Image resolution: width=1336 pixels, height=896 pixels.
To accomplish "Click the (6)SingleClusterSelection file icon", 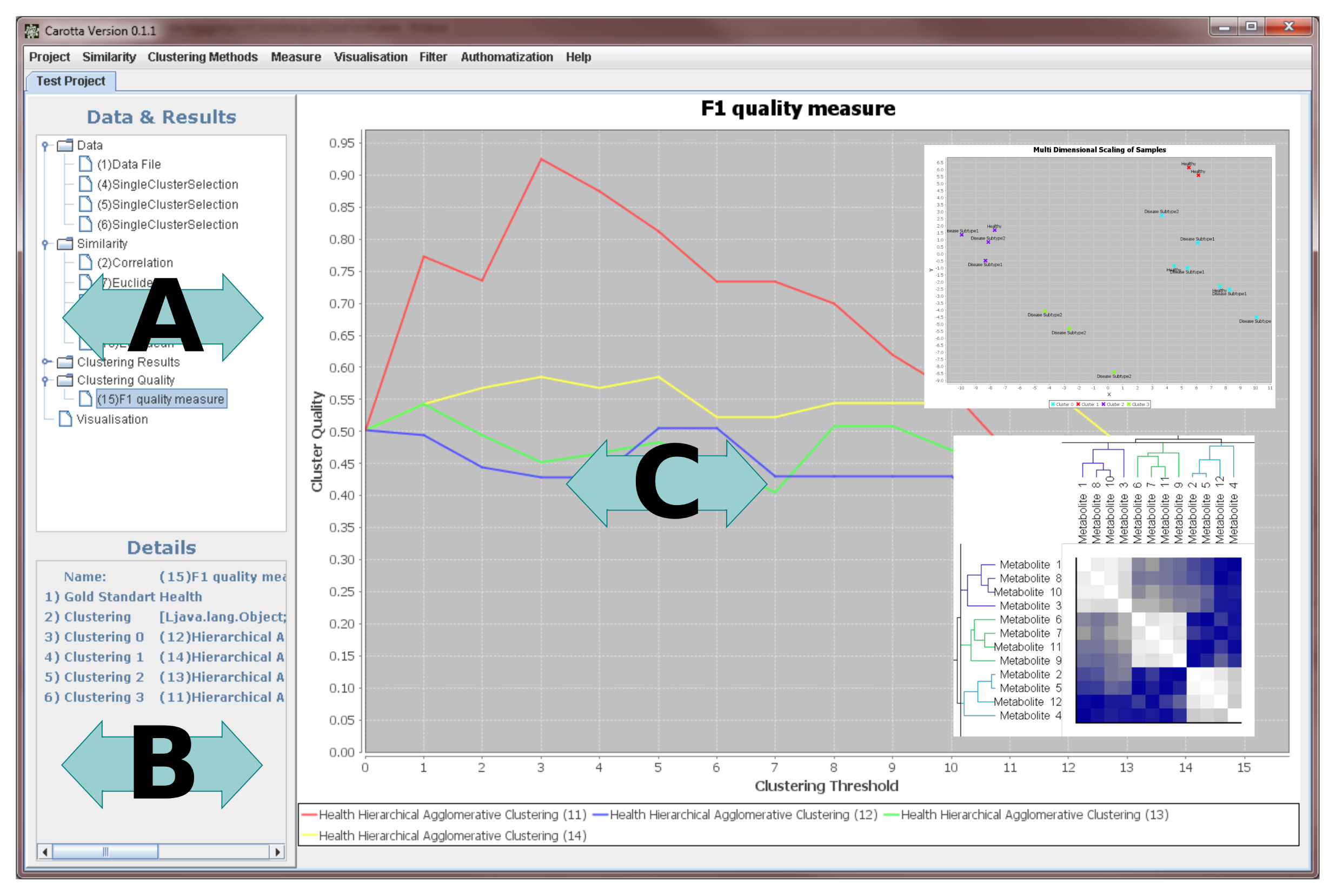I will (x=85, y=224).
